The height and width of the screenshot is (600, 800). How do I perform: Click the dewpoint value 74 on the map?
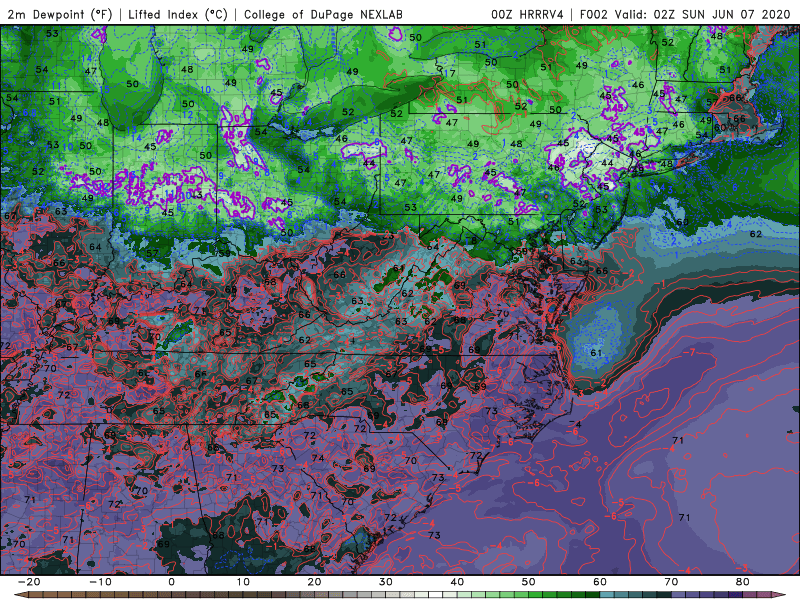(x=318, y=458)
